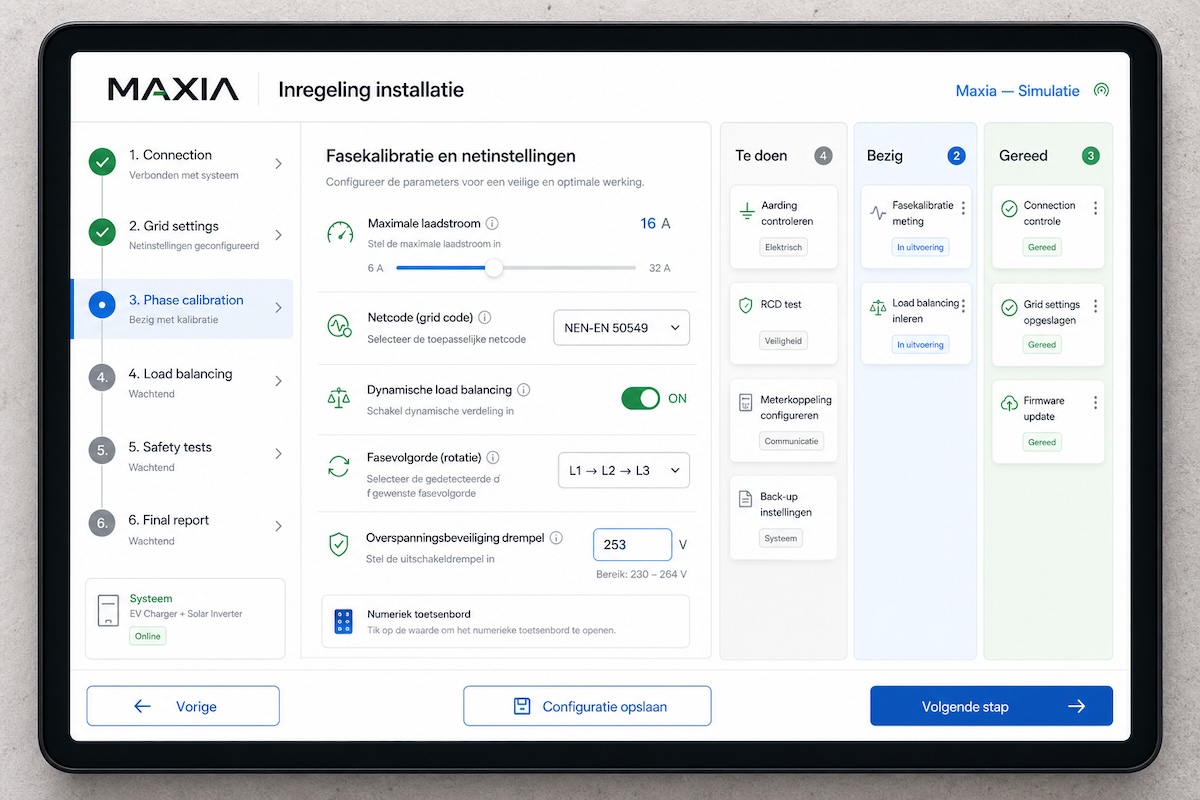Click the info icon beside Overspanningsbeveiliging drempel

point(556,537)
